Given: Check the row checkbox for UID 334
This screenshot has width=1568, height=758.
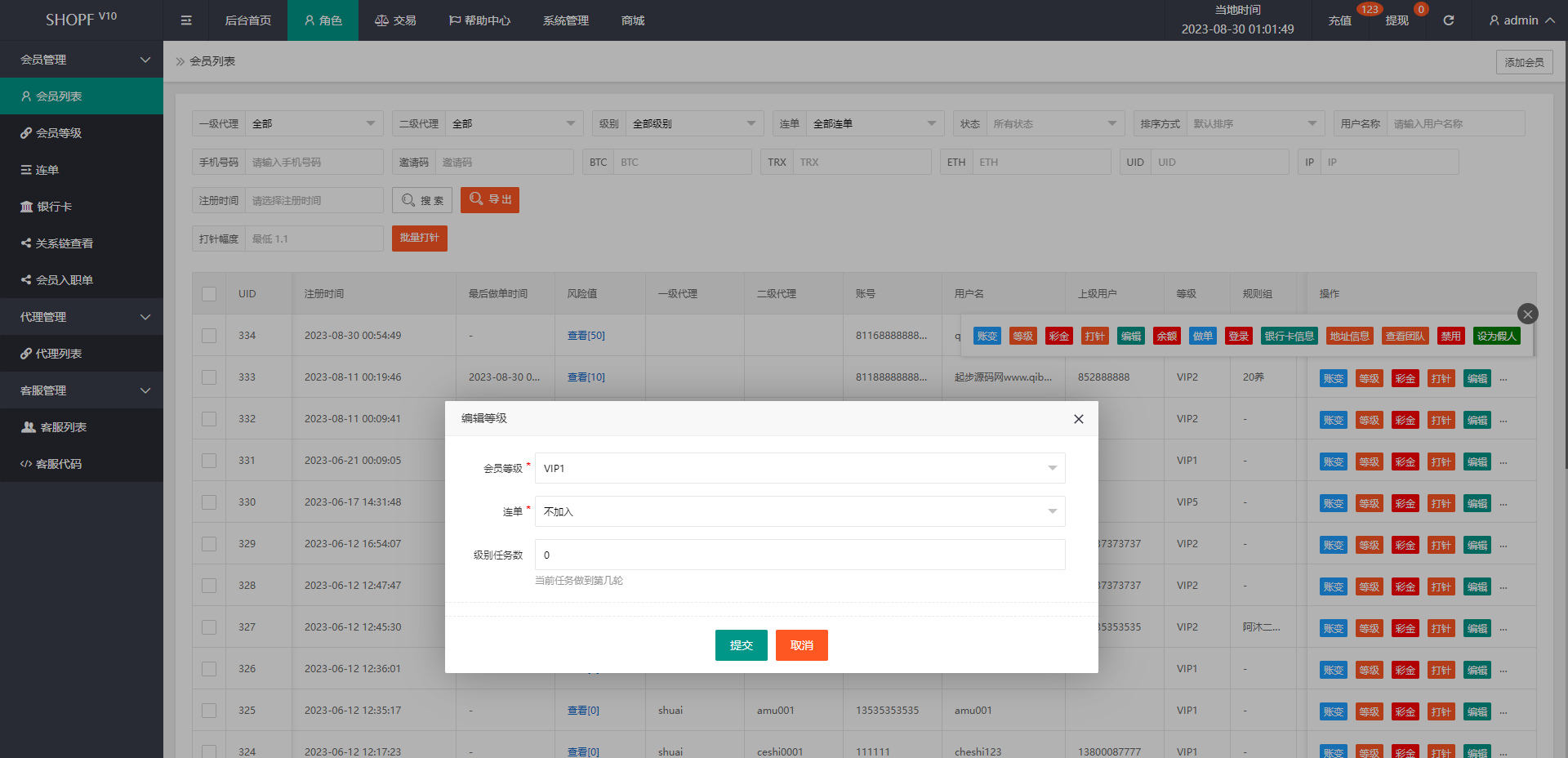Looking at the screenshot, I should 209,336.
